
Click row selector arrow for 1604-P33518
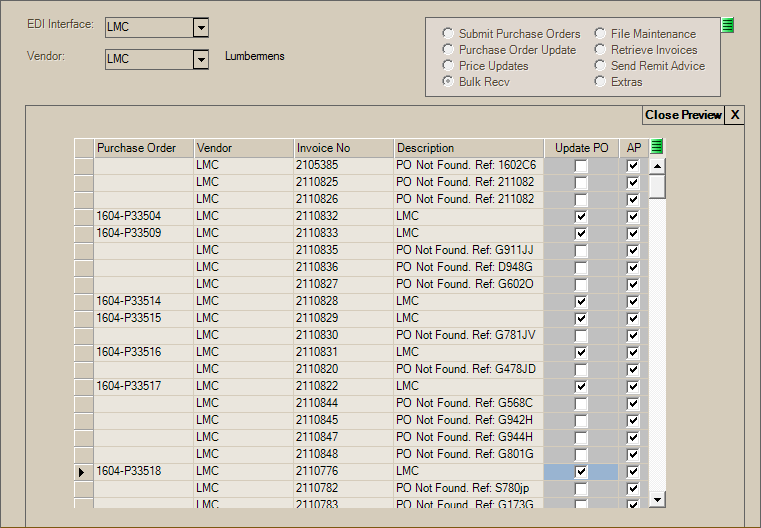83,472
